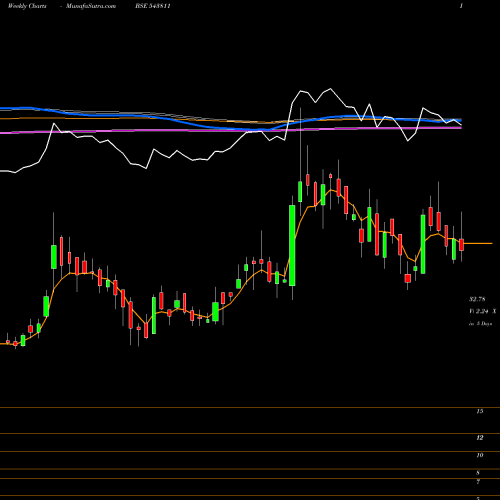Click the 'MunafaSutra.com' label in header
Screen dimensions: 500x500
click(91, 6)
